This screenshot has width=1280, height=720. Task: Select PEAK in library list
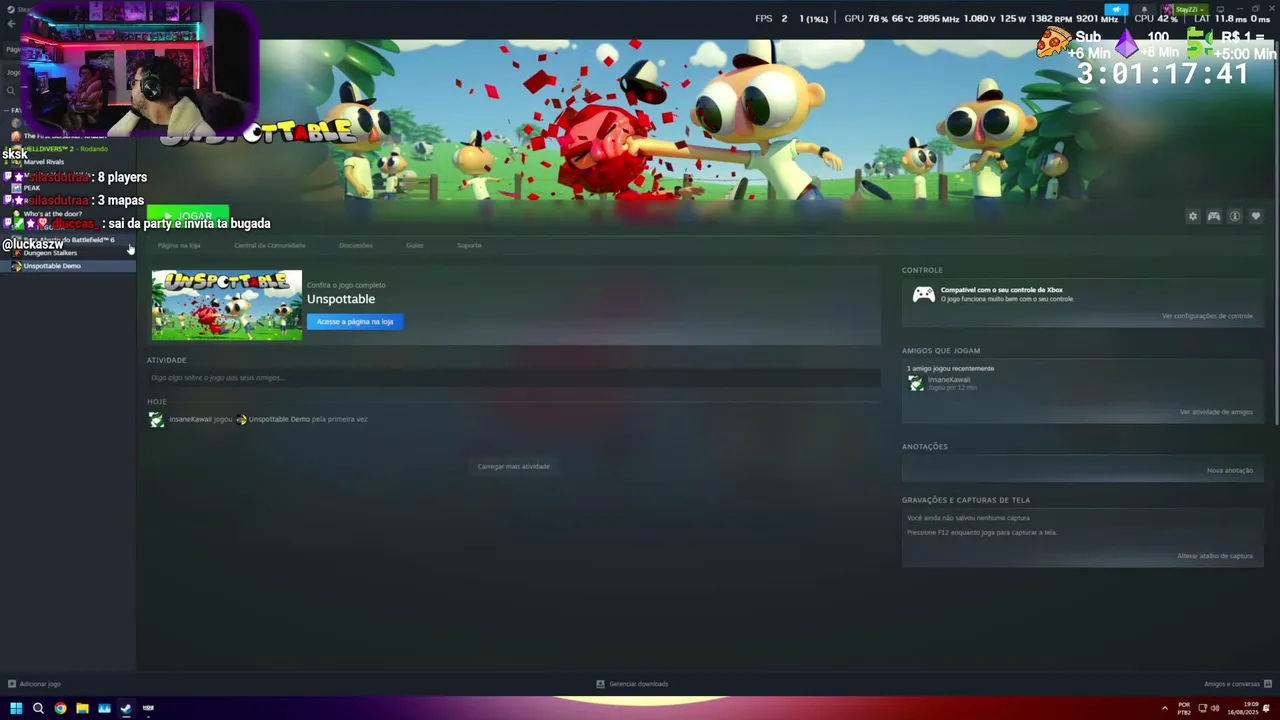pyautogui.click(x=68, y=188)
